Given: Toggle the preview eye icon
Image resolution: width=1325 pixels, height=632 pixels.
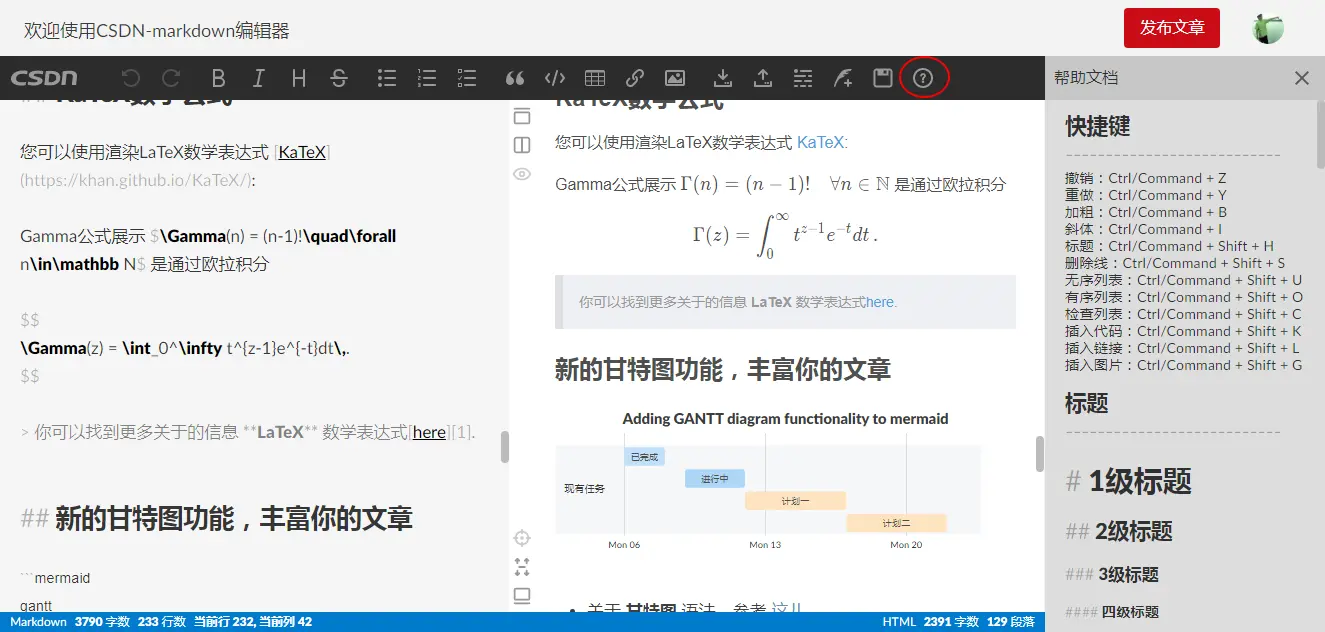Looking at the screenshot, I should point(522,174).
